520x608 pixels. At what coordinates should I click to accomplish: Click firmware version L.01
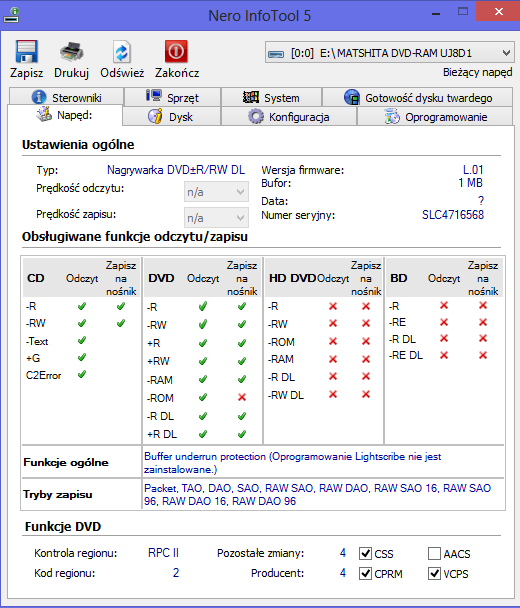[x=473, y=169]
